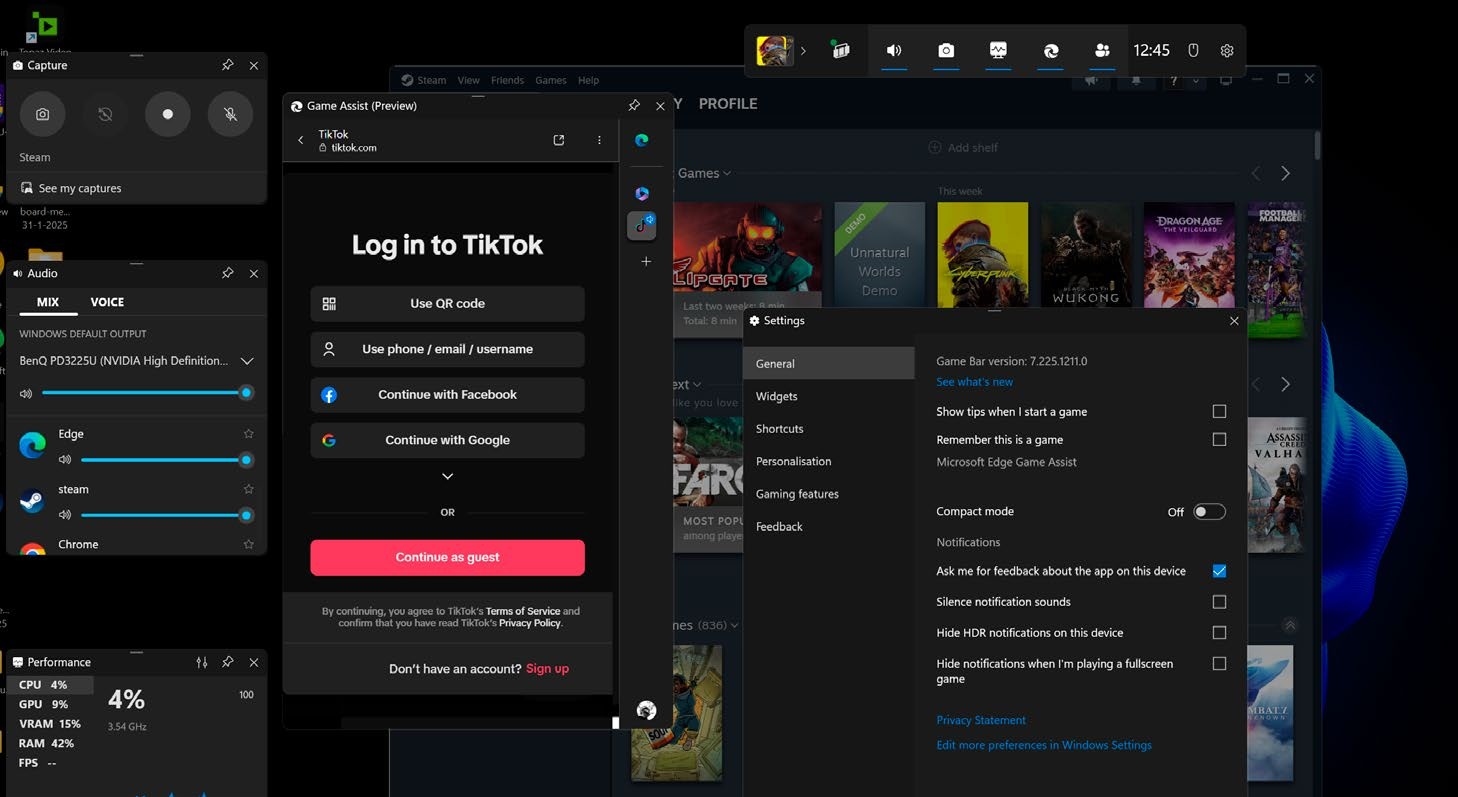Favorite steam in the Audio mixer
Screen dimensions: 1458x797
[249, 489]
